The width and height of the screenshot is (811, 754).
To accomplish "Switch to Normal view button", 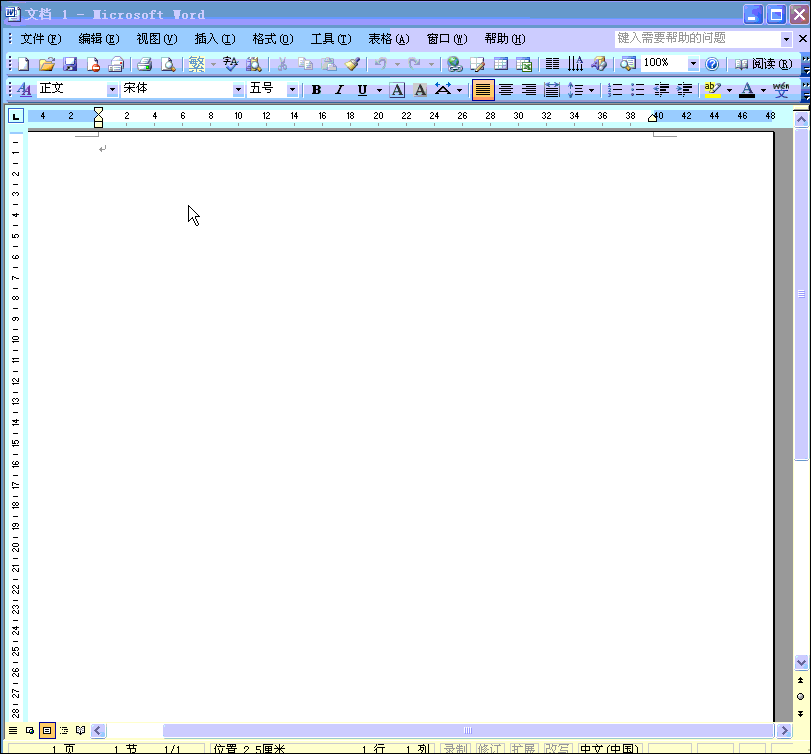I will click(13, 730).
